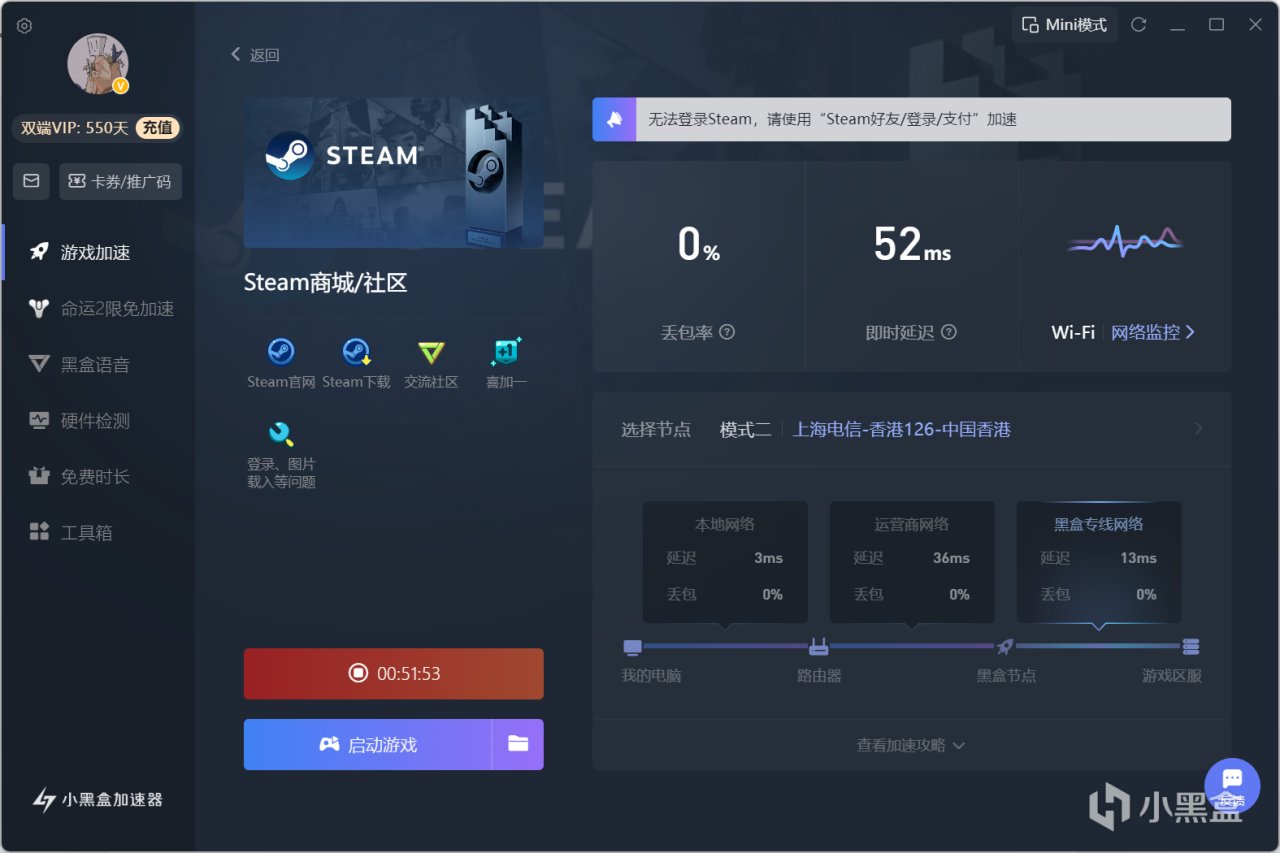Click the 52ms latency value

(912, 244)
